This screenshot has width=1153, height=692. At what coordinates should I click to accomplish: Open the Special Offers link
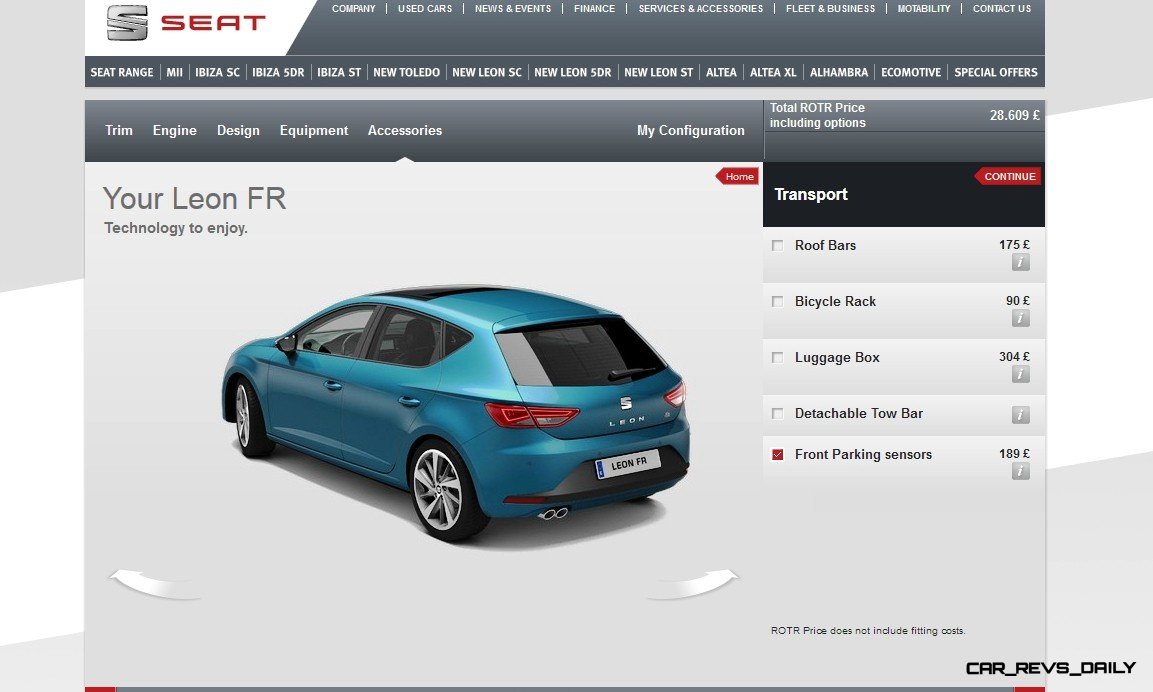(x=996, y=72)
